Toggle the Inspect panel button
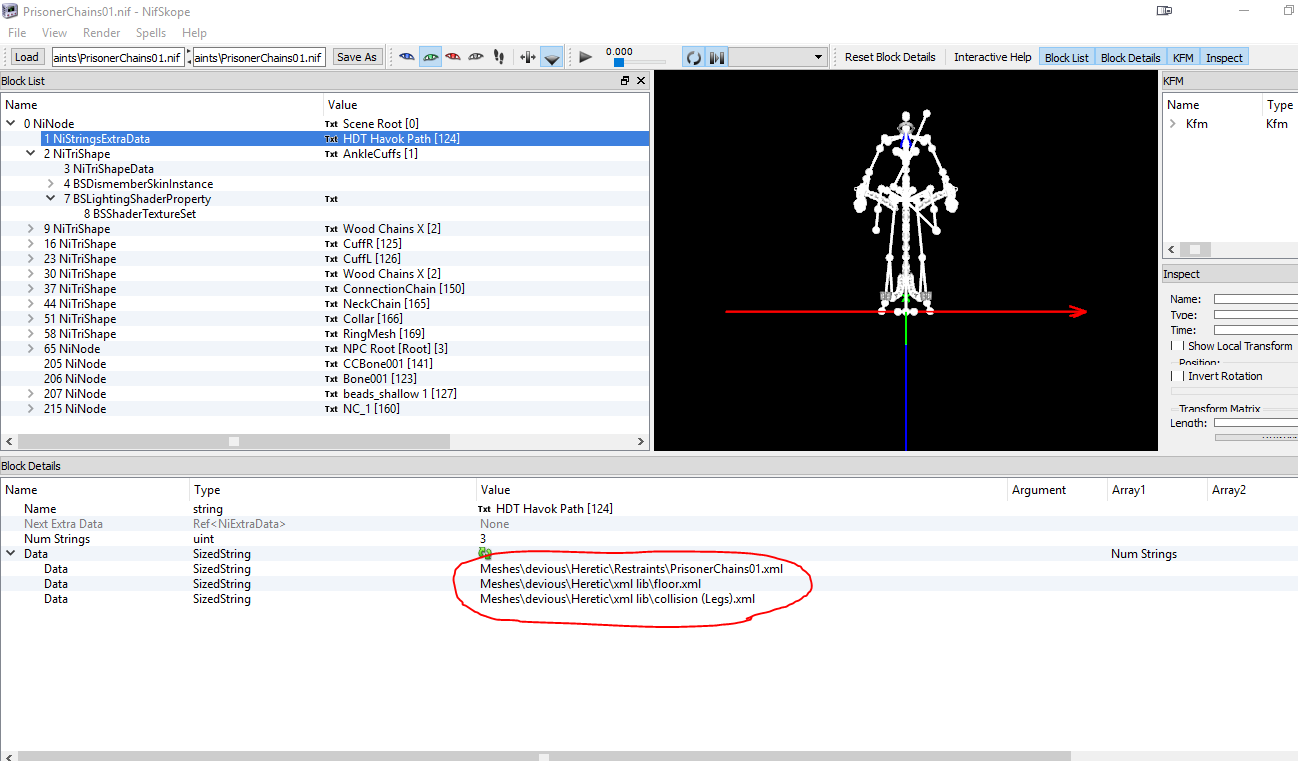1298x761 pixels. 1224,57
